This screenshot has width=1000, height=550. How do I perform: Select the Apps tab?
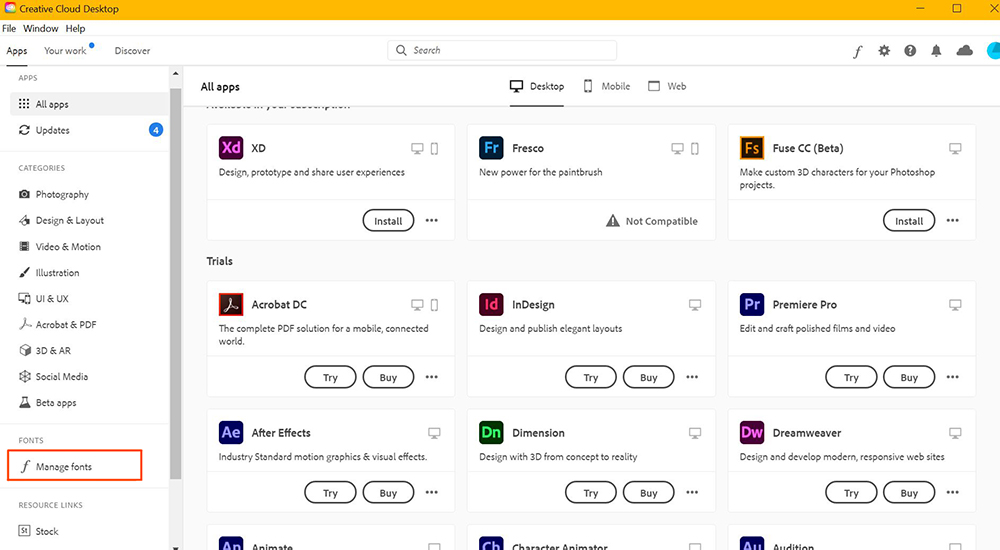click(17, 51)
